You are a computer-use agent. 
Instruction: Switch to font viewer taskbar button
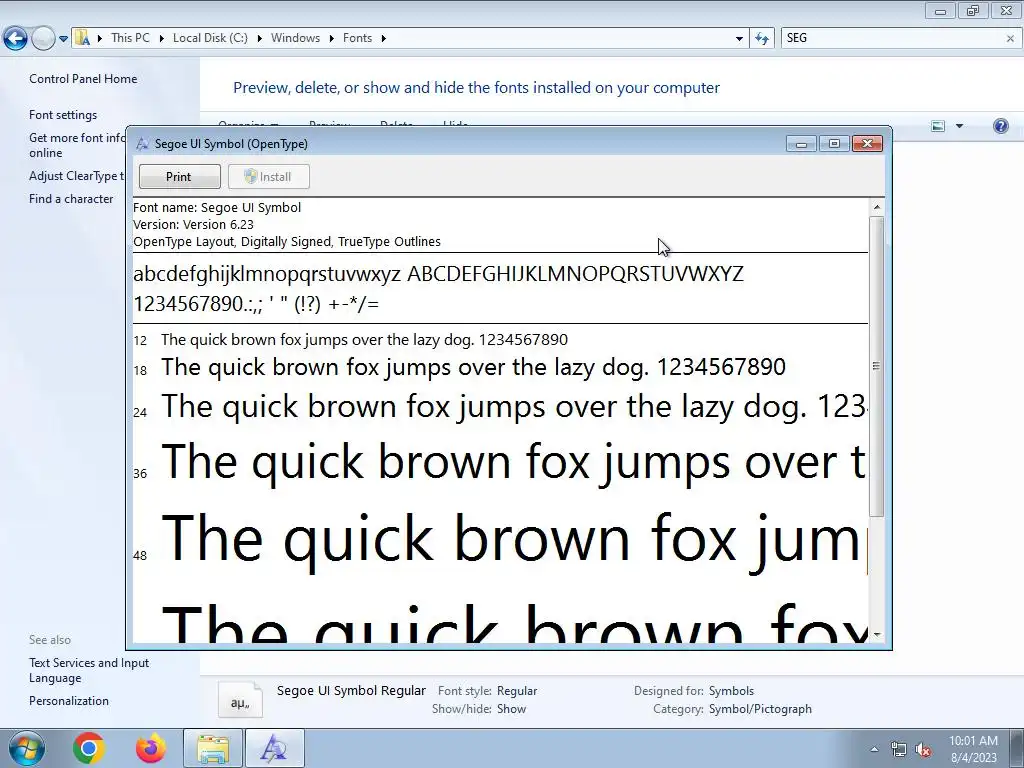coord(274,748)
